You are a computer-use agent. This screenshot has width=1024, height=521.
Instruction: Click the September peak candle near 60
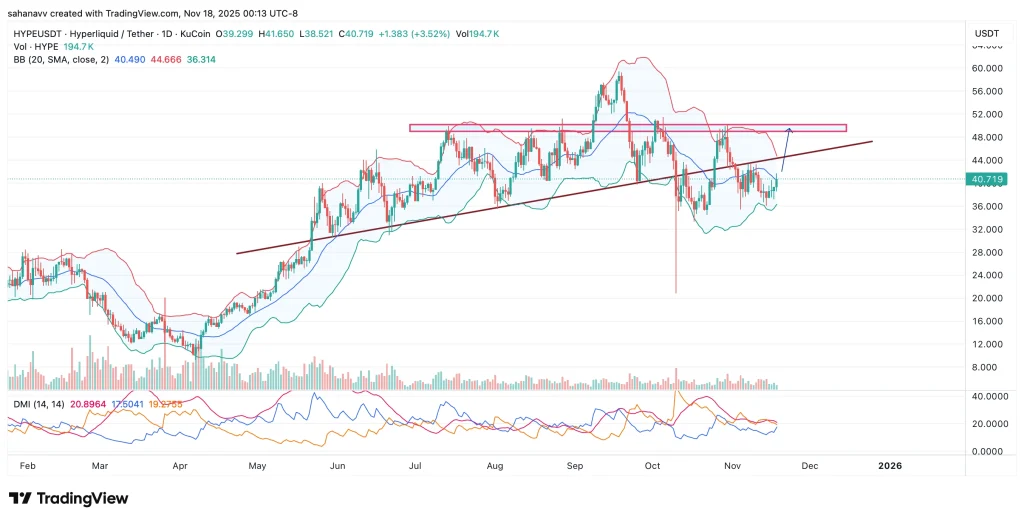point(621,75)
